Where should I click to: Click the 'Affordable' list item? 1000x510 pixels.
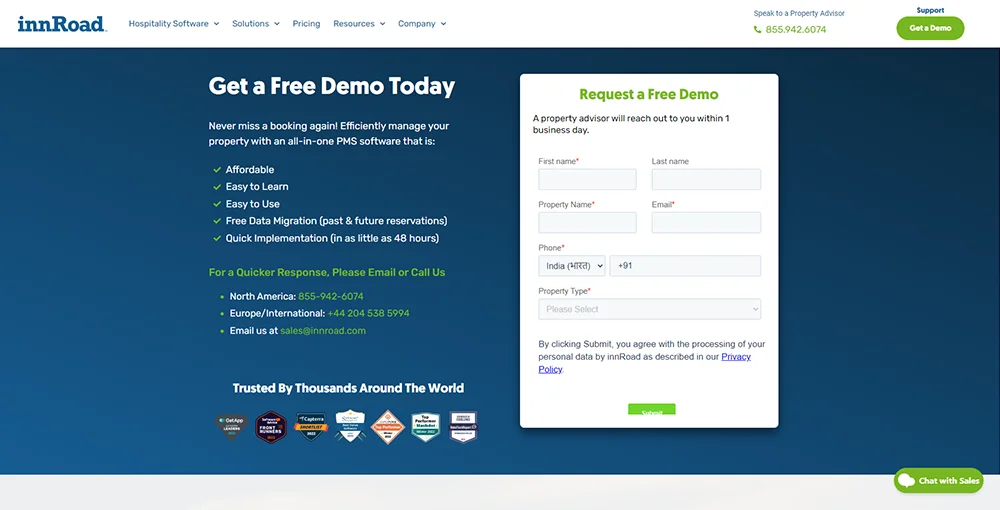[x=249, y=170]
